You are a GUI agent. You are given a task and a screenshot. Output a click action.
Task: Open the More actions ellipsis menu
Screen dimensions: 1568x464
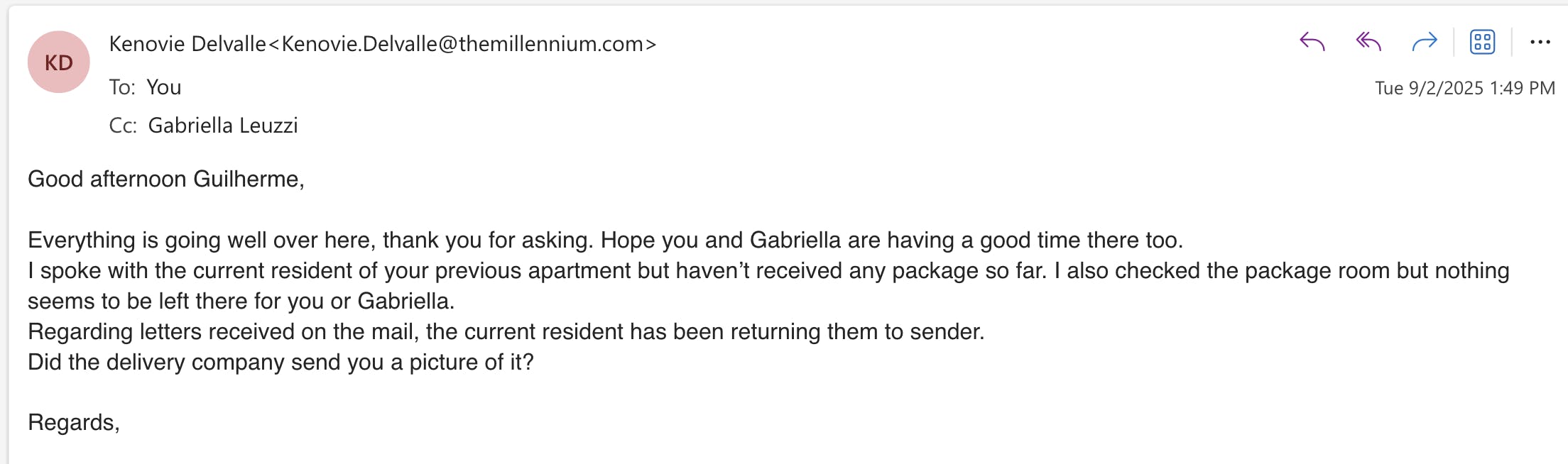[1540, 43]
